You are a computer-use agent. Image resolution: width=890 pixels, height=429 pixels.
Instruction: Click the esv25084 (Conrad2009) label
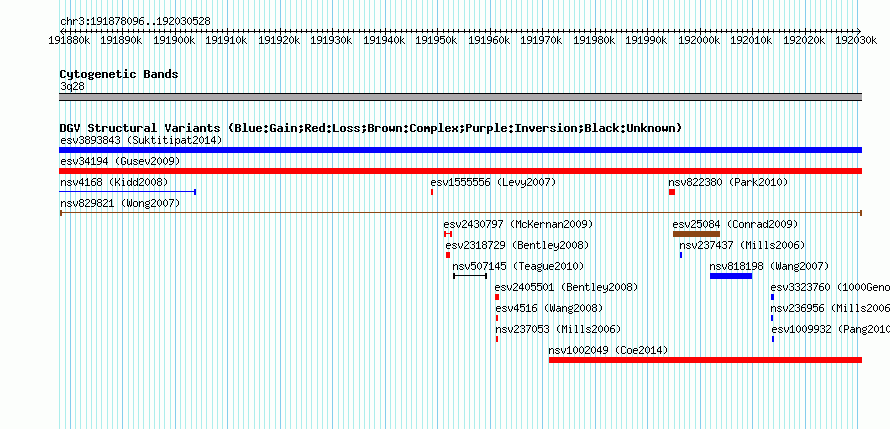[735, 224]
